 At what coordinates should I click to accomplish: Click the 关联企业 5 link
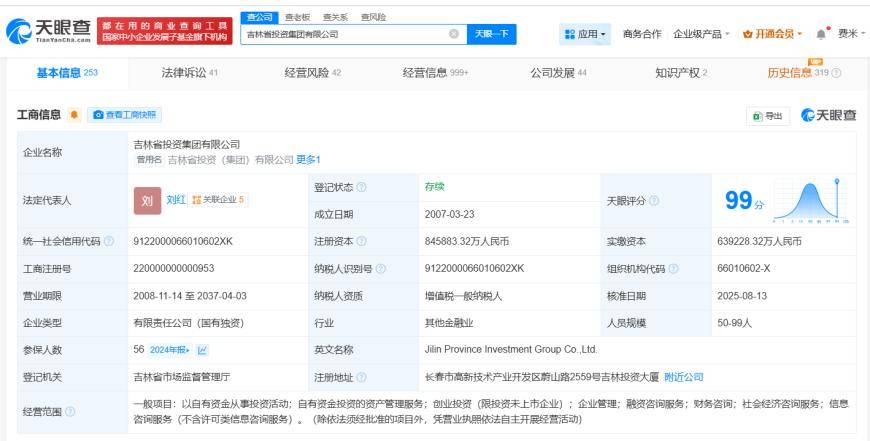coord(218,200)
